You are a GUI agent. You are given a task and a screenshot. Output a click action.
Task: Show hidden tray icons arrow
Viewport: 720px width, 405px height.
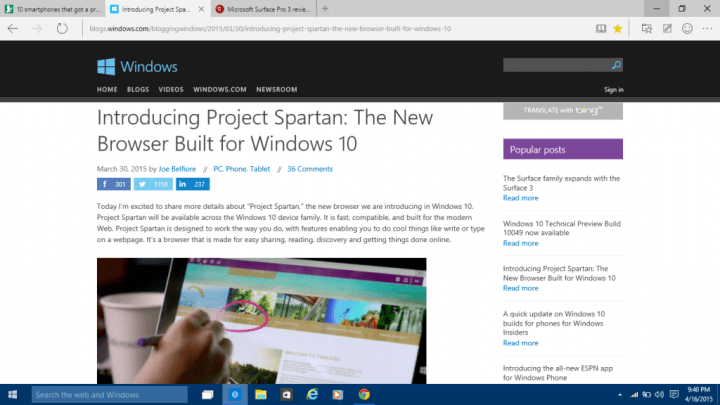click(620, 394)
